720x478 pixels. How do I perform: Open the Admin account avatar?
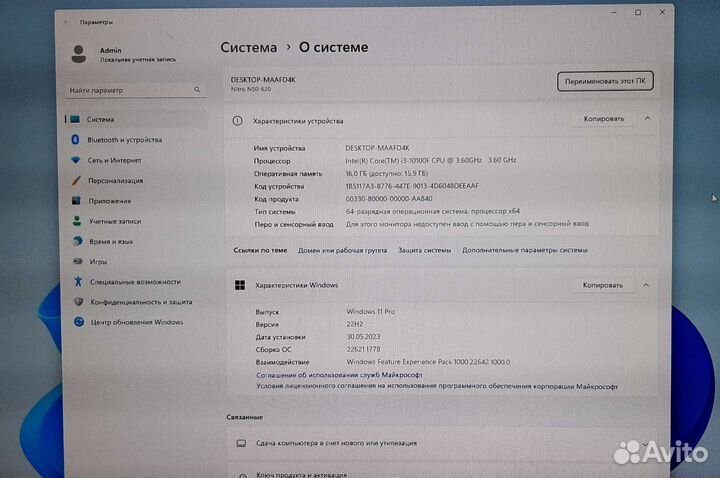click(x=79, y=54)
